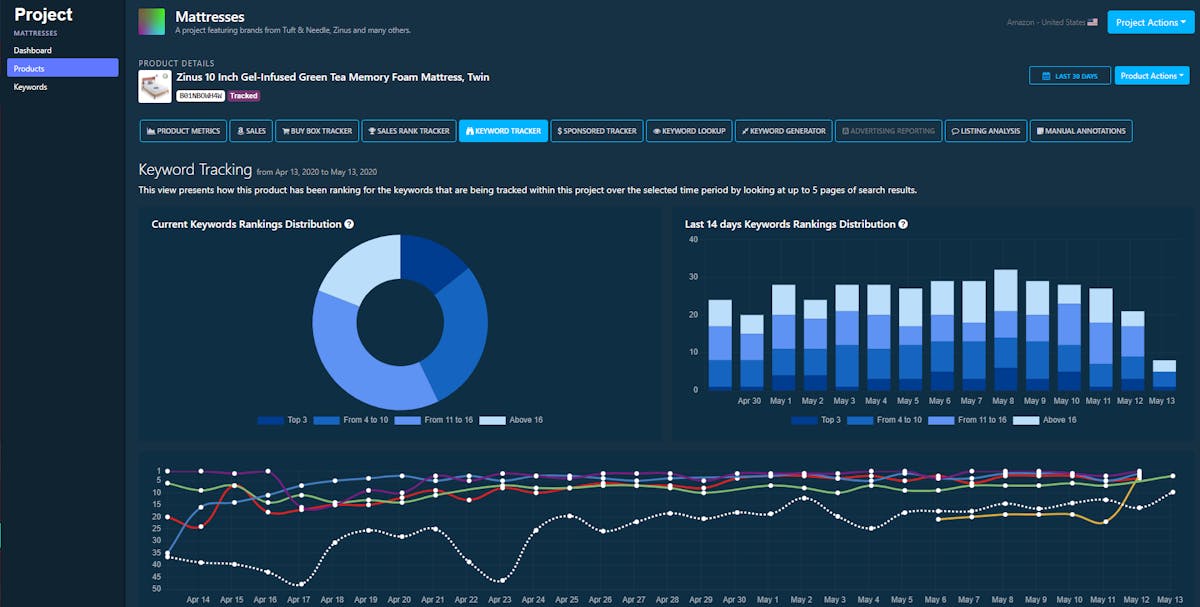The image size is (1200, 607).
Task: Click the B01NB0WH4W ASIN badge
Action: click(201, 96)
